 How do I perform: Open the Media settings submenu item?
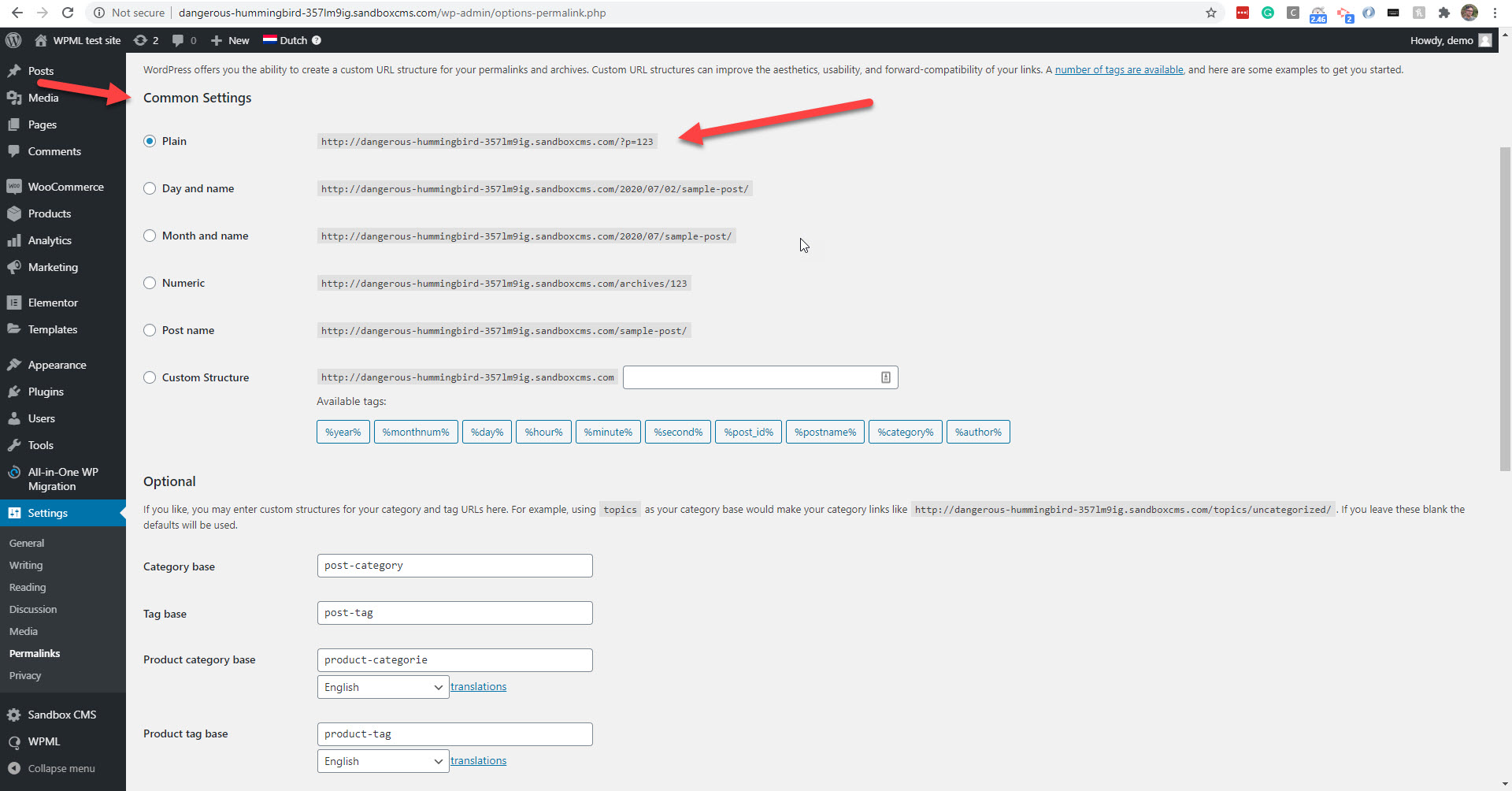pos(24,631)
